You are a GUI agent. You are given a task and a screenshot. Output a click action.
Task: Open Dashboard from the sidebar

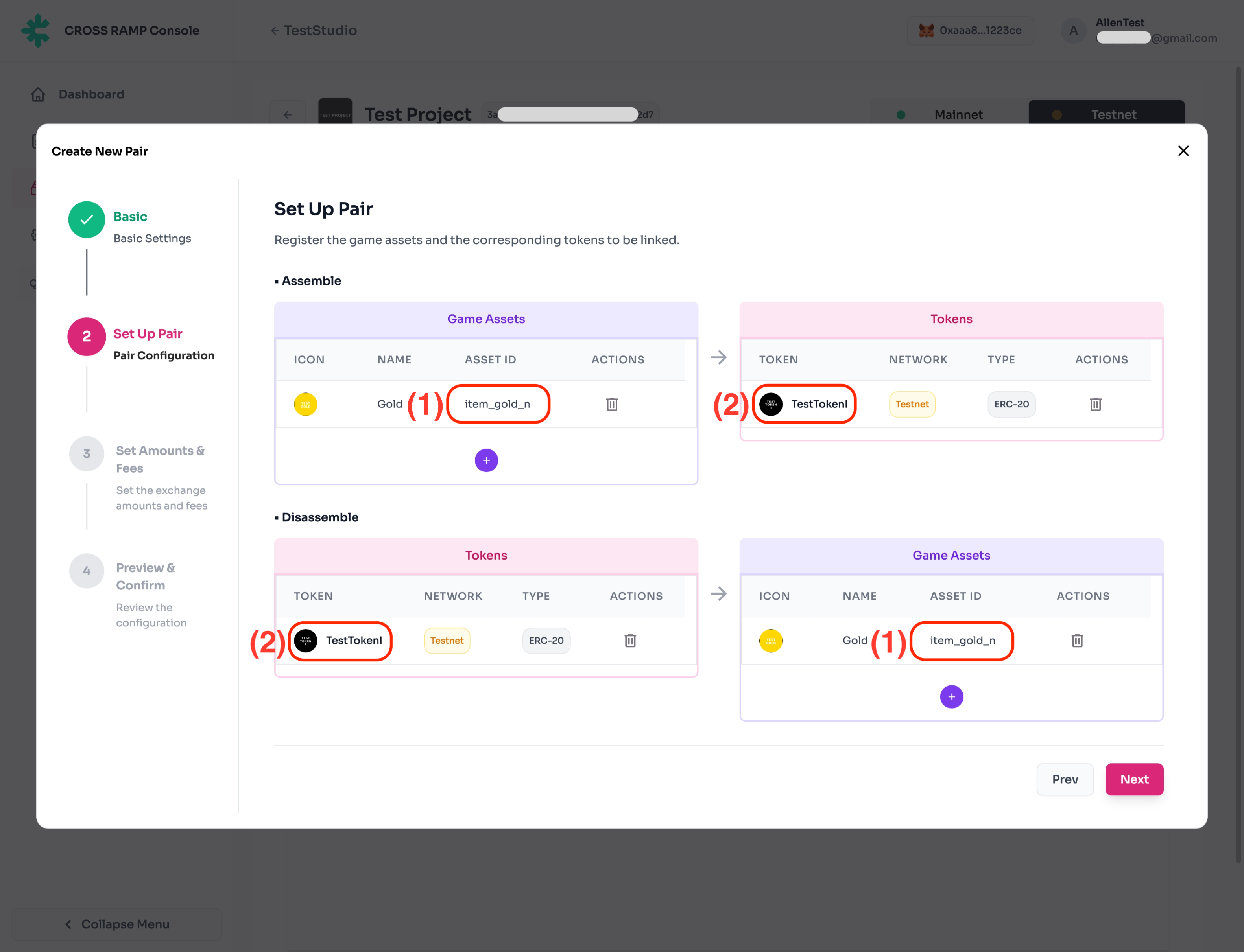pyautogui.click(x=91, y=94)
